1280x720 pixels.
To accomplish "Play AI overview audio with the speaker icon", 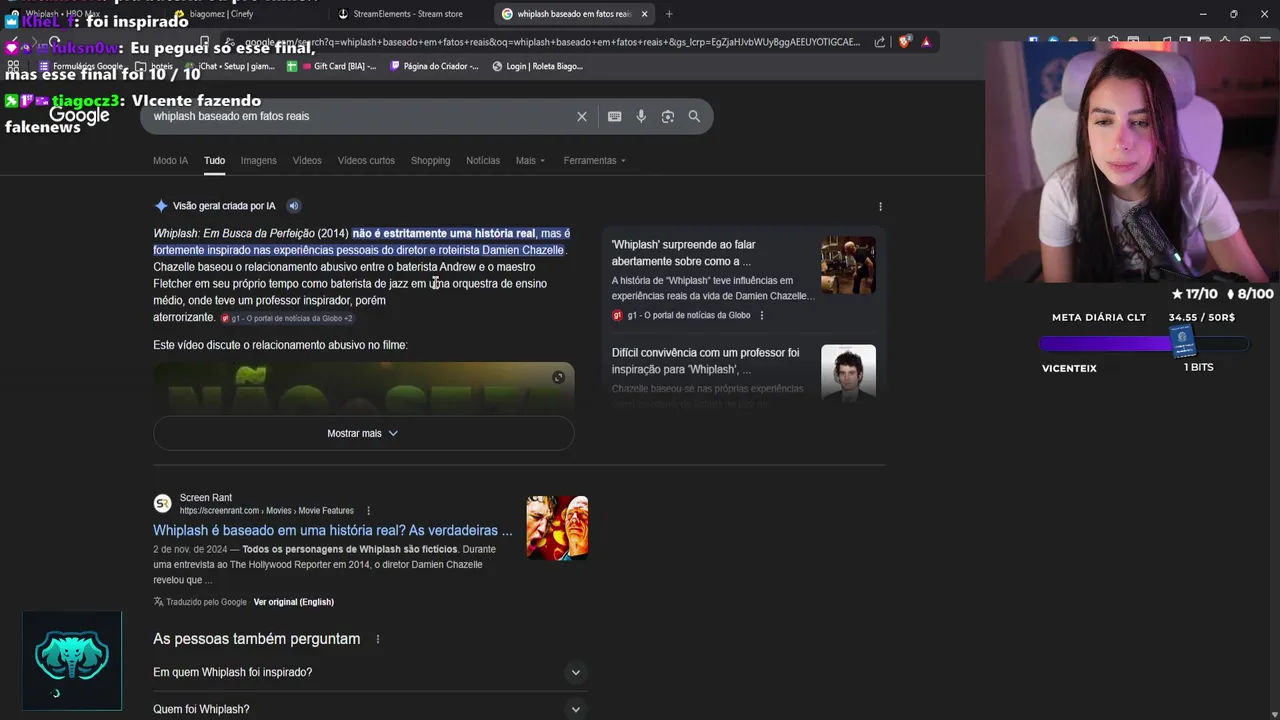I will tap(294, 206).
